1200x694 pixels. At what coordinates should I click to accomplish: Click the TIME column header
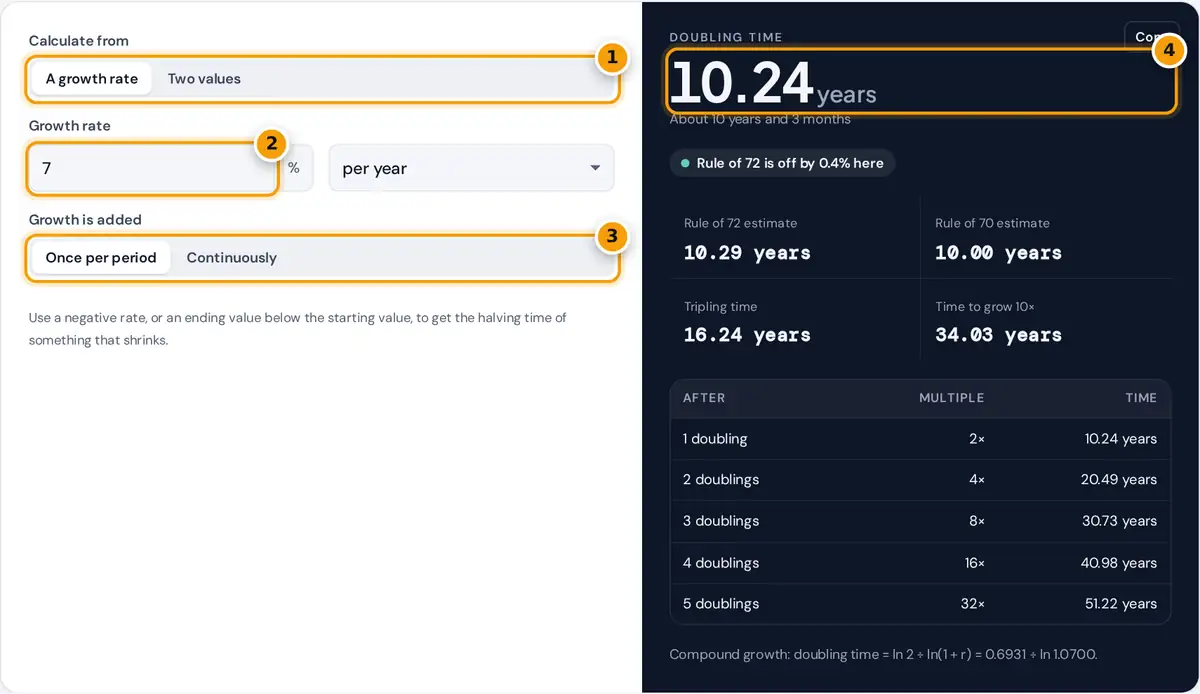[1141, 398]
